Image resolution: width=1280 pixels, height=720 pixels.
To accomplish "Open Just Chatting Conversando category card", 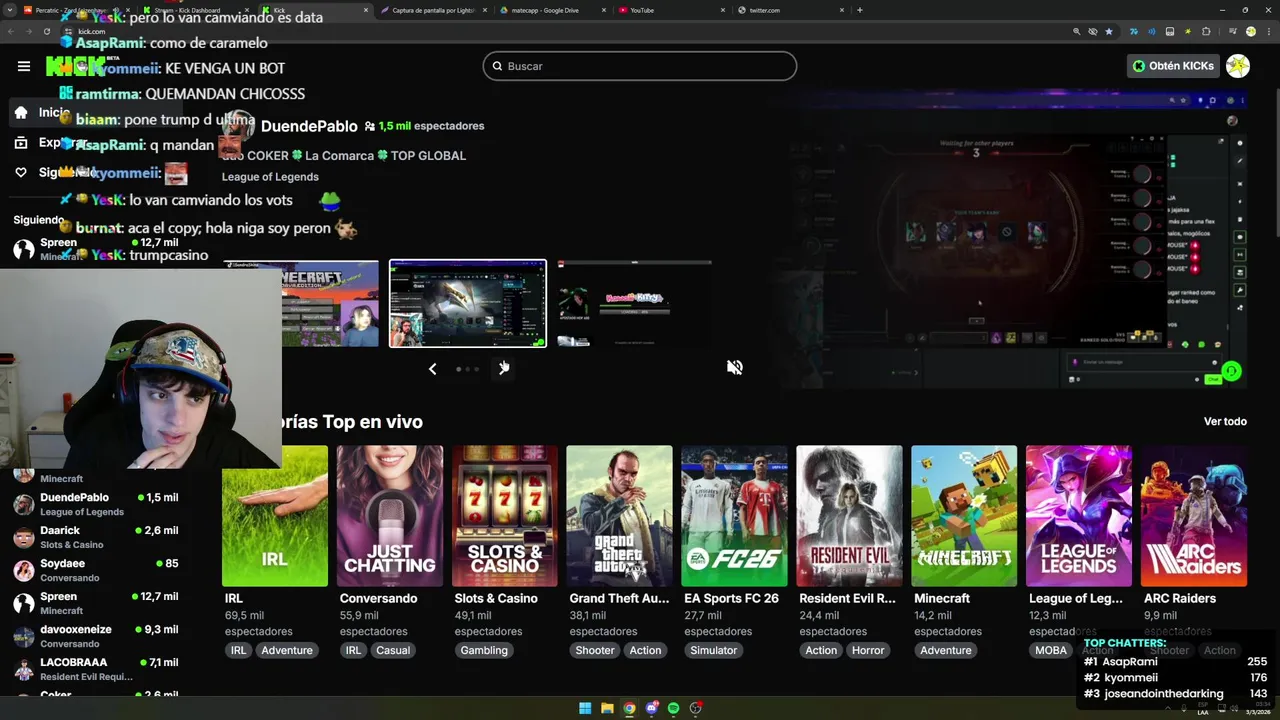I will tap(390, 516).
